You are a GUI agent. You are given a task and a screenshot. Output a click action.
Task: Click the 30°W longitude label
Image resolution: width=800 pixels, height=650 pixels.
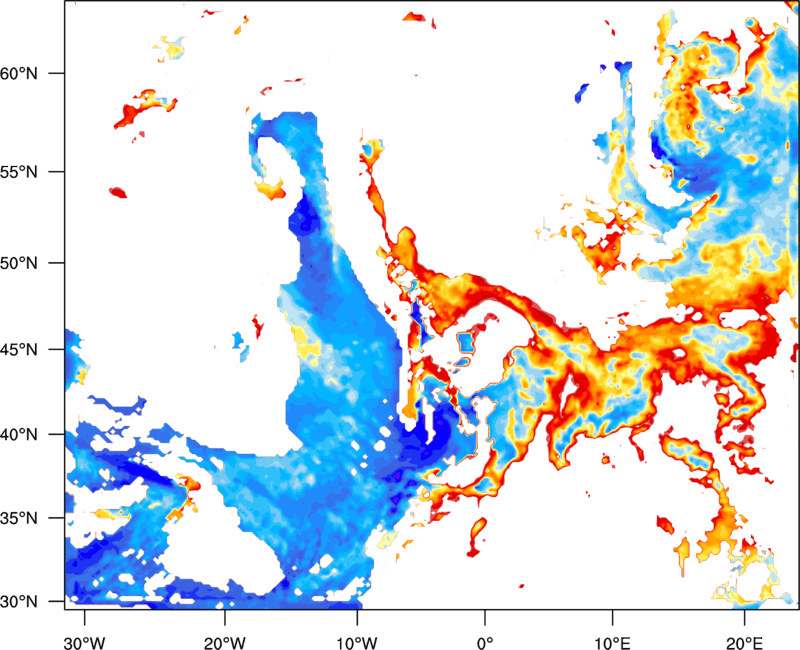84,643
